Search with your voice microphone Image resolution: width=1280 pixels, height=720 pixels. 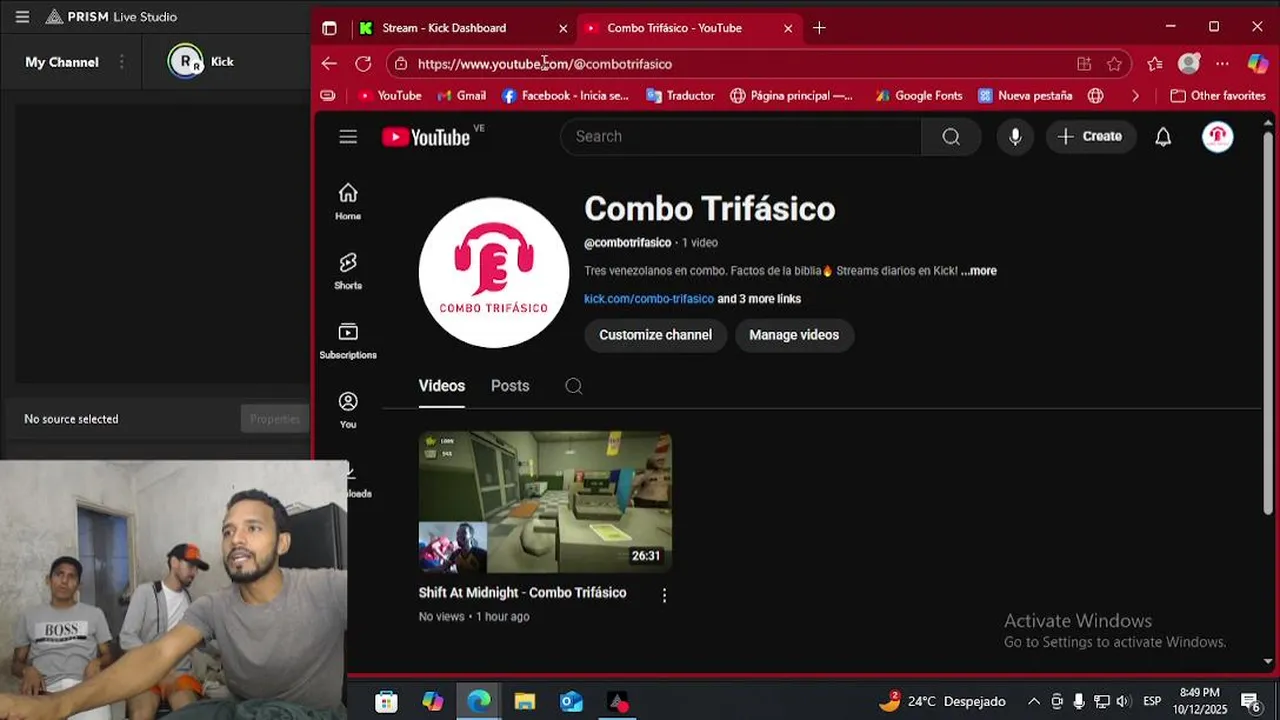click(1015, 137)
